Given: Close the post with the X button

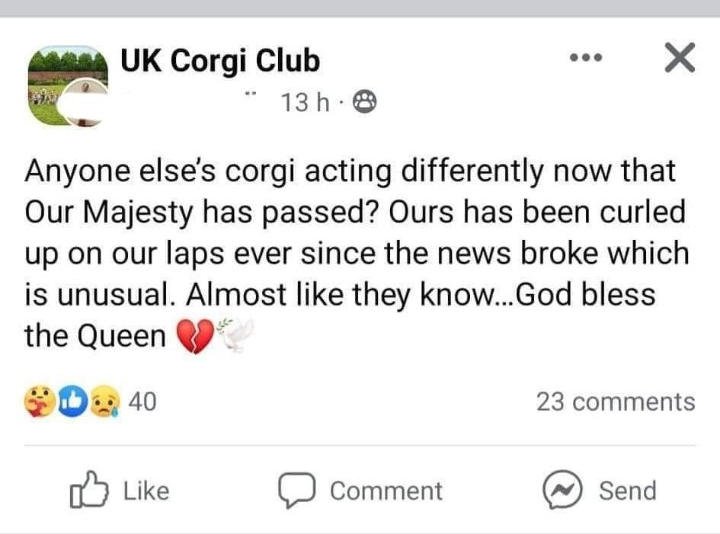Looking at the screenshot, I should point(679,60).
